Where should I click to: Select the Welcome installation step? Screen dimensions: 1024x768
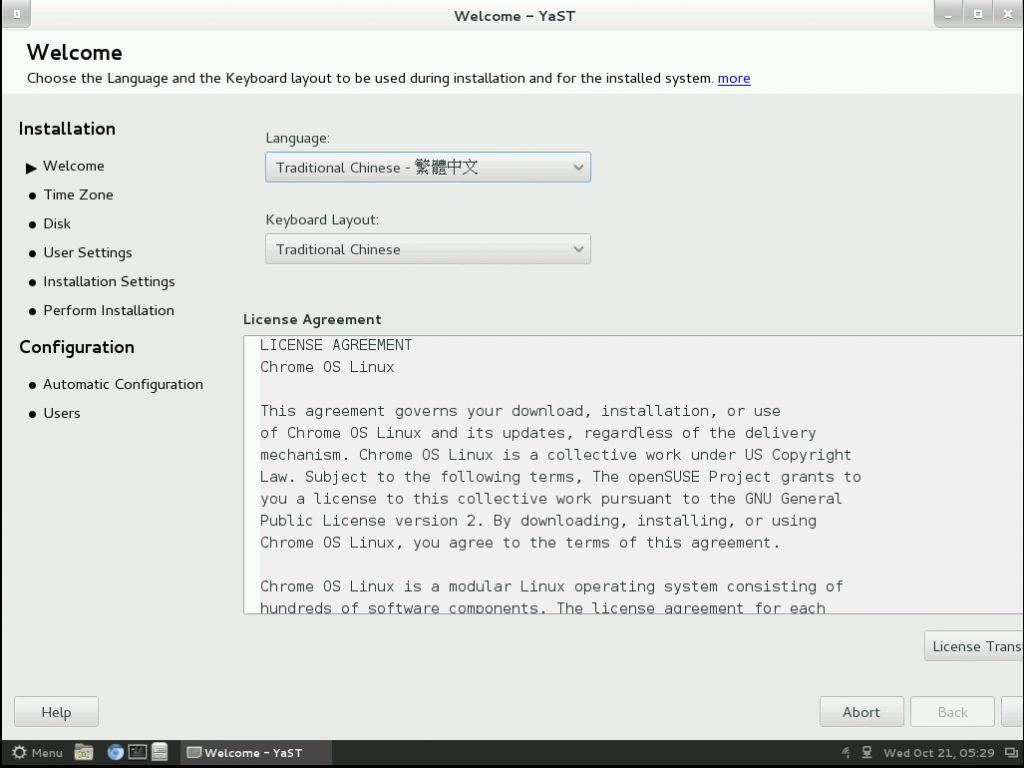[x=73, y=166]
